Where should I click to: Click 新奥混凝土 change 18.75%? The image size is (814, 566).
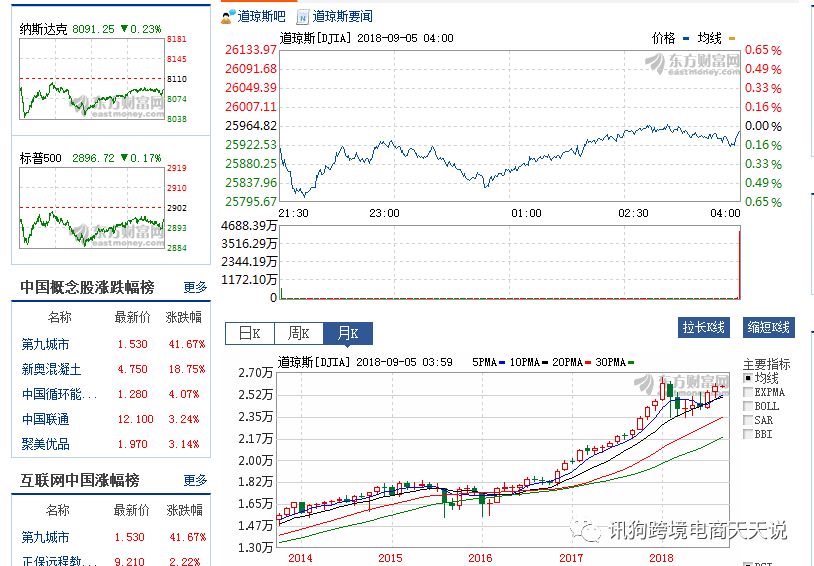pyautogui.click(x=187, y=369)
